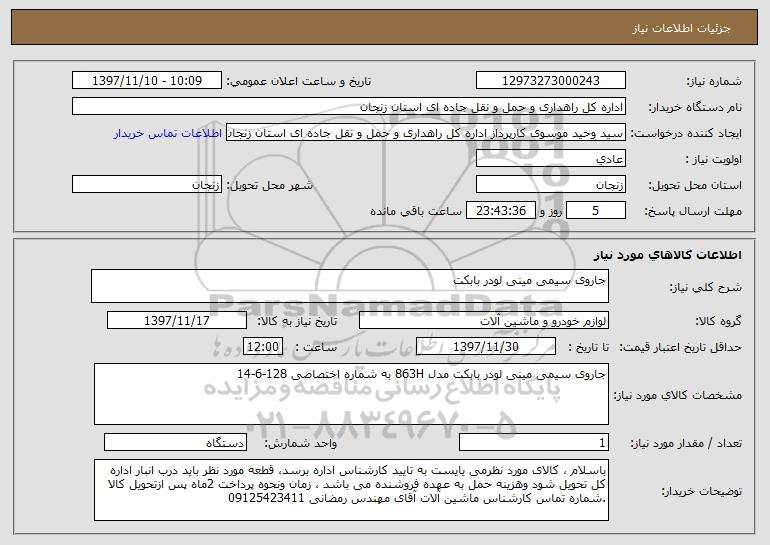Click the remaining time box 23:43:36
The image size is (770, 545).
pyautogui.click(x=500, y=211)
